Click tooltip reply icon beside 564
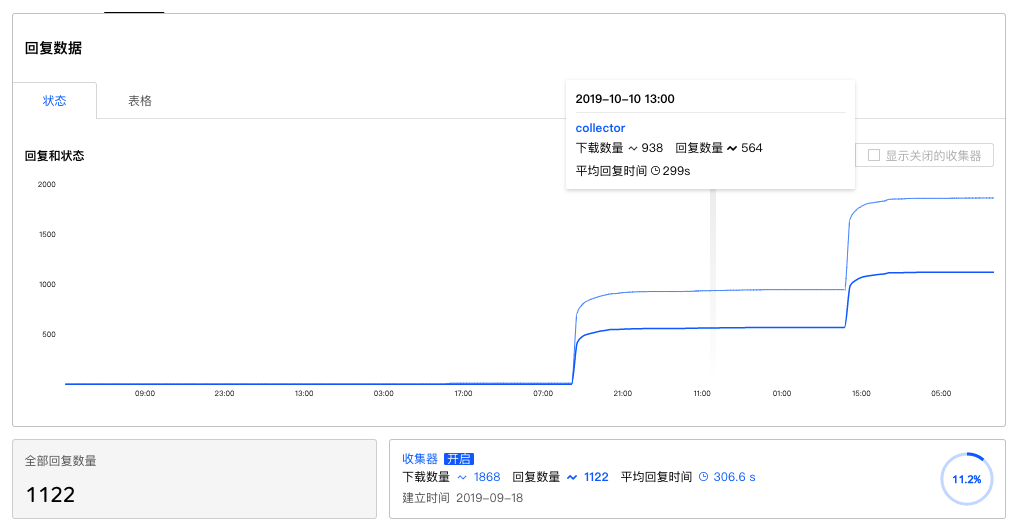This screenshot has height=531, width=1021. point(732,148)
